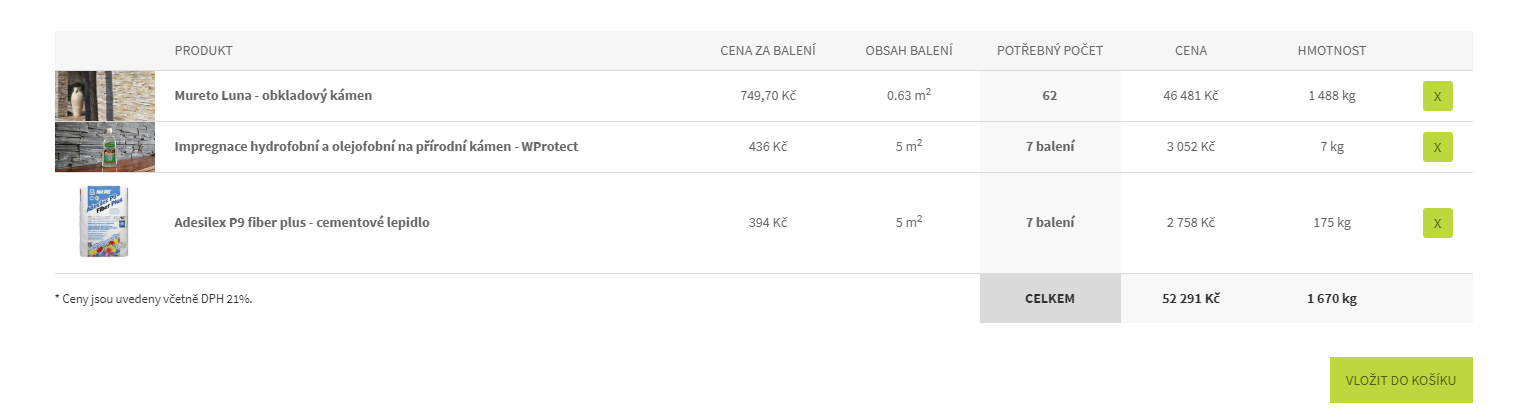Remove WProtect impregnation row with X button
The width and height of the screenshot is (1522, 420).
(1437, 147)
